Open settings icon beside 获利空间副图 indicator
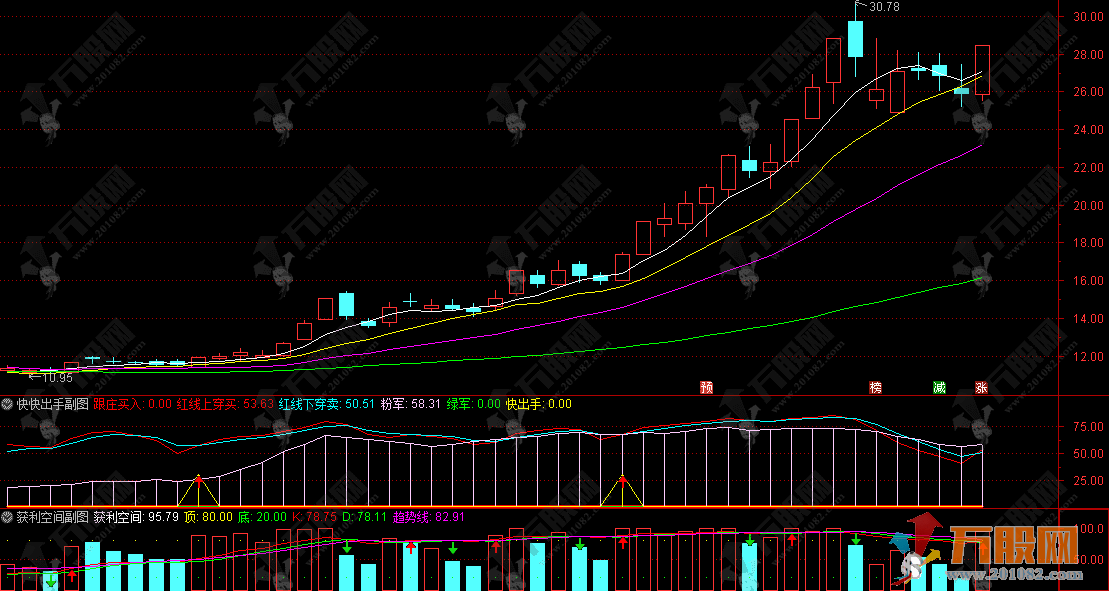Screen dimensions: 1109x591 [8, 516]
